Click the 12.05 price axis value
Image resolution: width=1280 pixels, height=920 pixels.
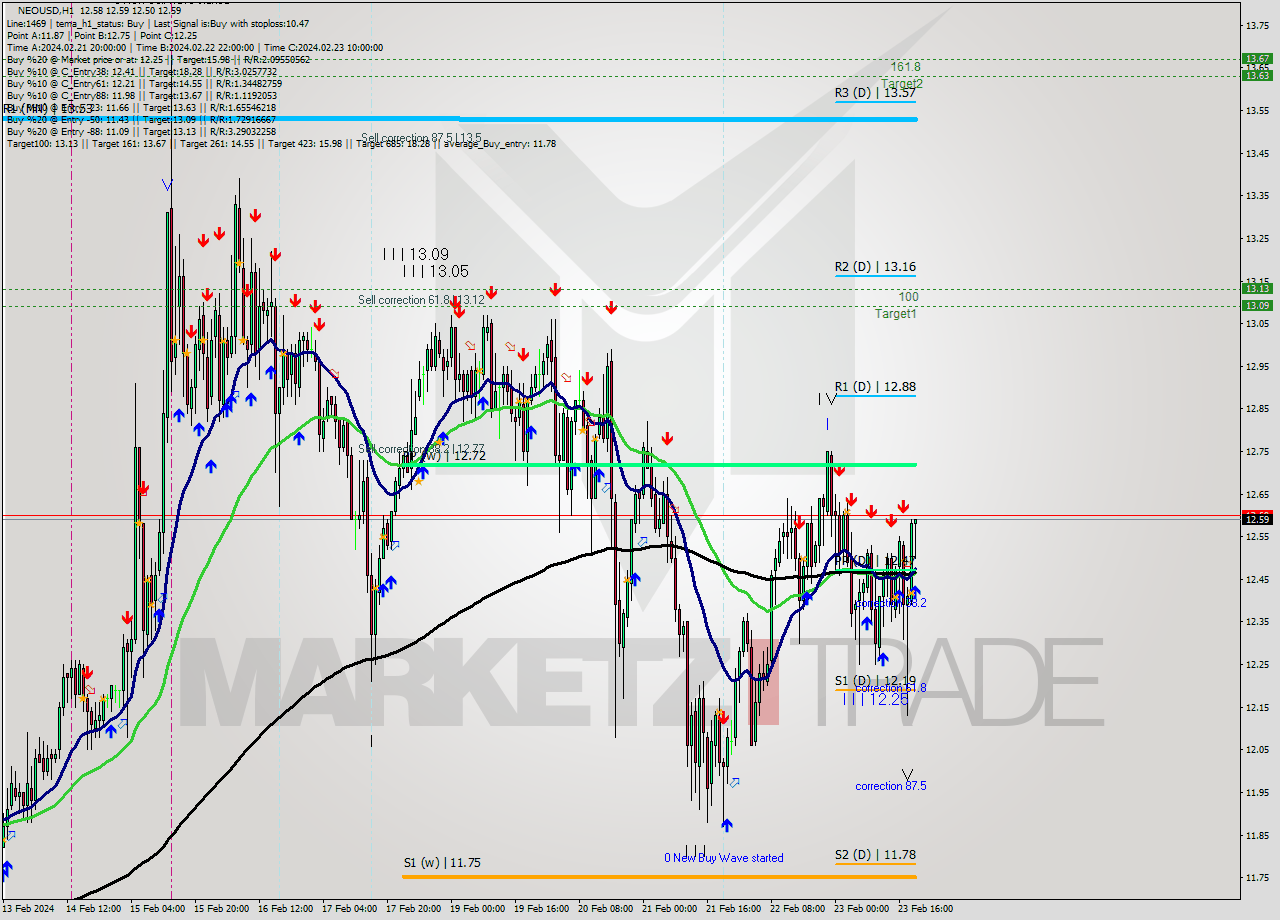[1257, 750]
